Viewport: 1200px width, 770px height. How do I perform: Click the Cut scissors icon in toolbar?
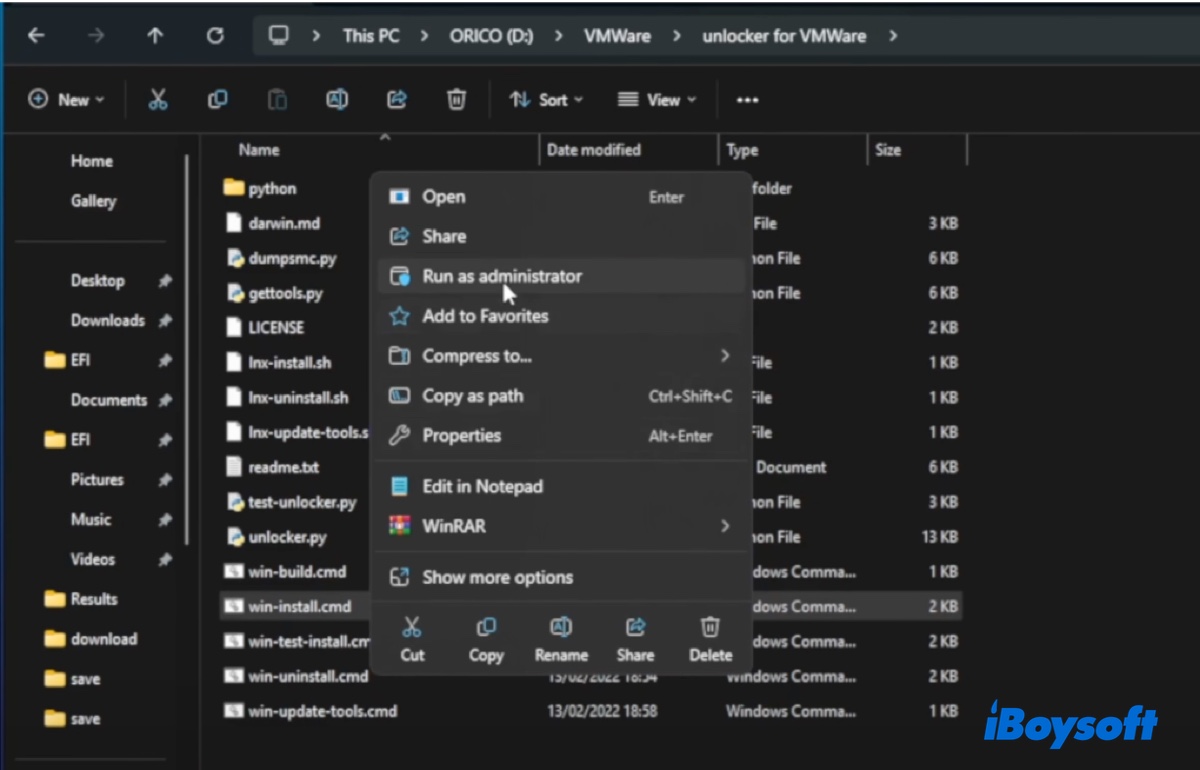click(x=157, y=99)
